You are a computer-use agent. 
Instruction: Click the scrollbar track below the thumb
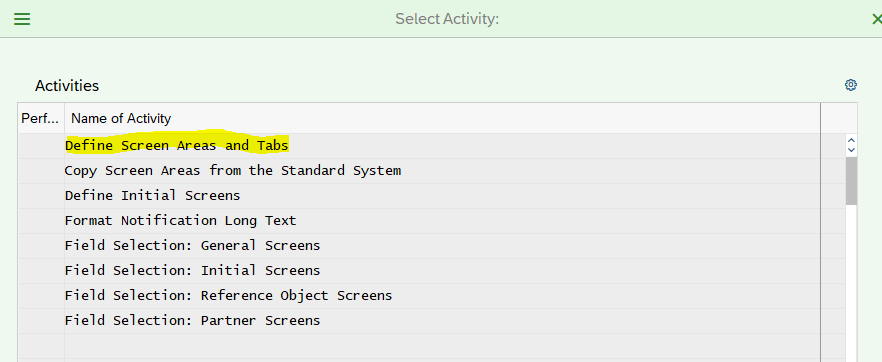(x=851, y=281)
